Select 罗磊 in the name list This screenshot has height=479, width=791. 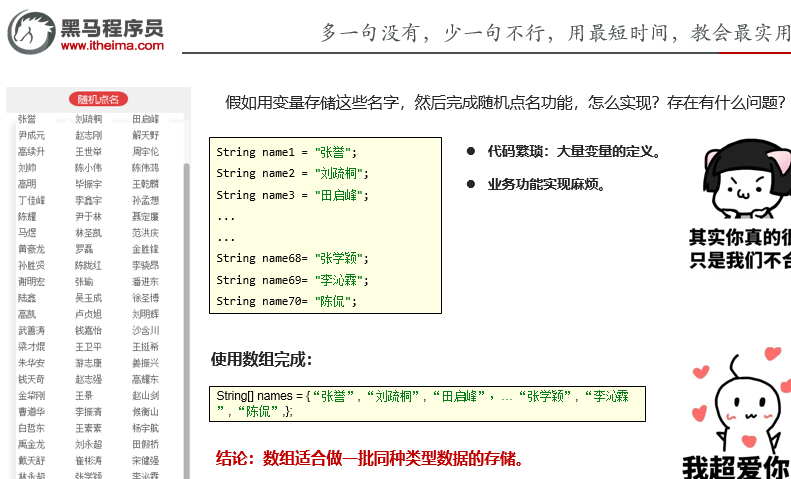(x=84, y=249)
